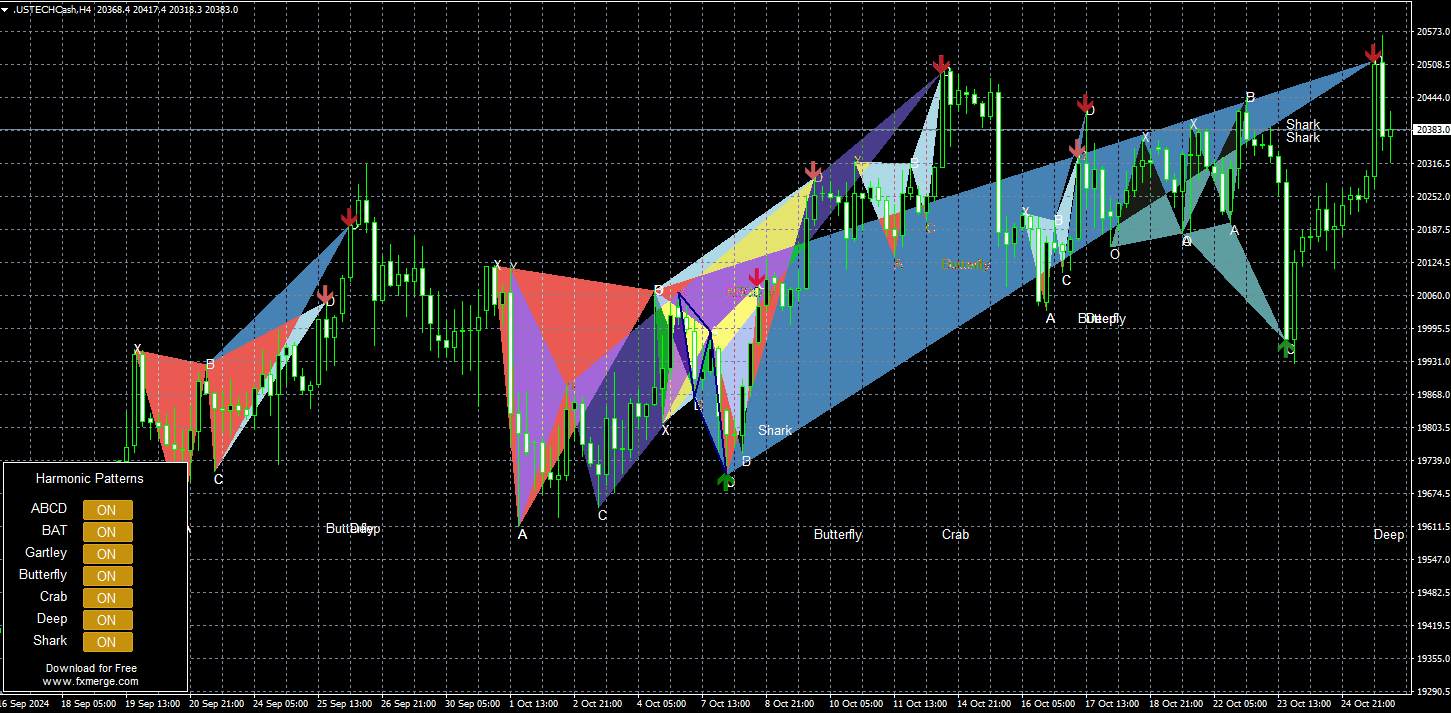Click the 20508.0 price axis label
The image size is (1451, 713).
tap(1433, 65)
